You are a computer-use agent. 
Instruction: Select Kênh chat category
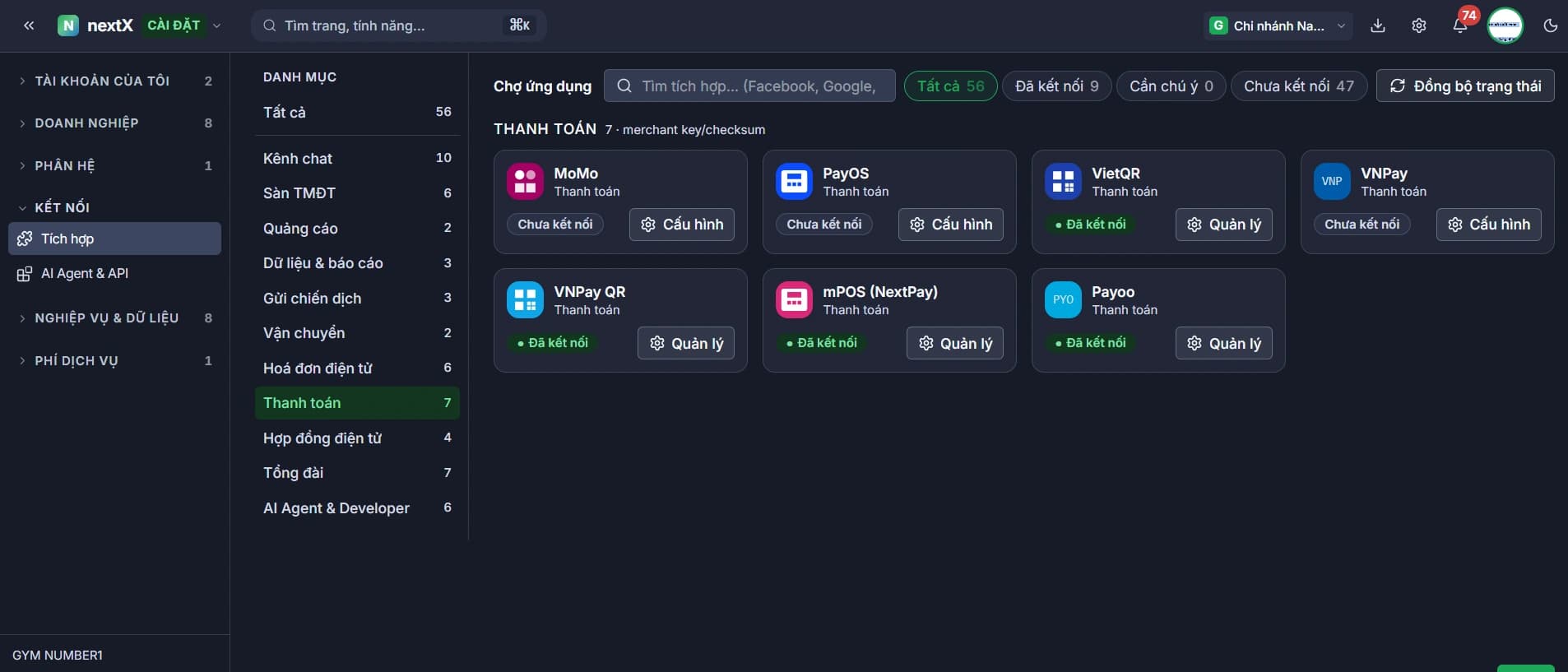click(x=357, y=158)
